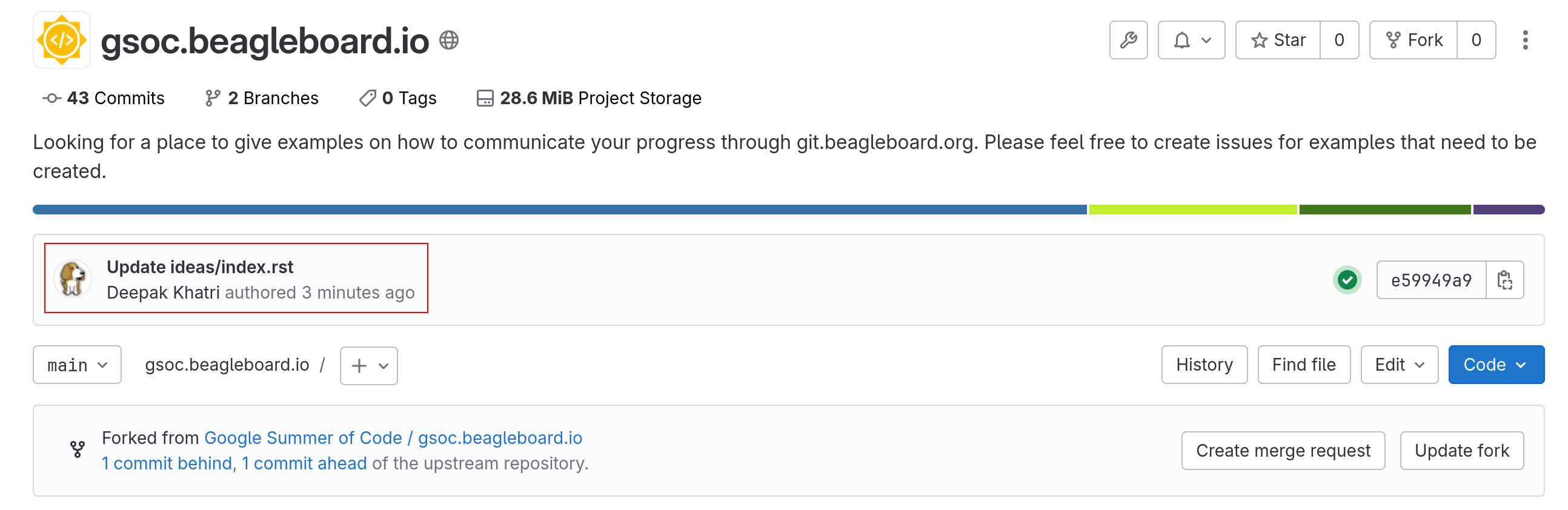Open the 0 Tags page
Screen dimensions: 1568x510
click(x=398, y=98)
